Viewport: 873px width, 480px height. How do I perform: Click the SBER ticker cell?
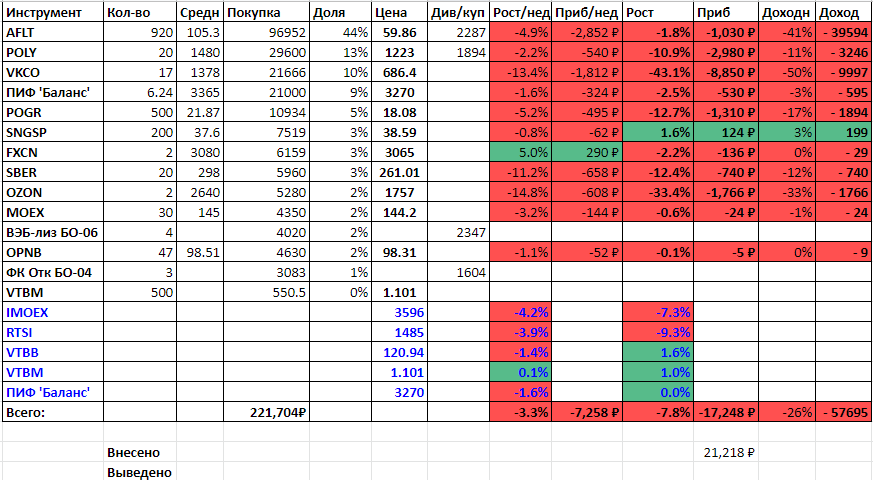[x=53, y=173]
